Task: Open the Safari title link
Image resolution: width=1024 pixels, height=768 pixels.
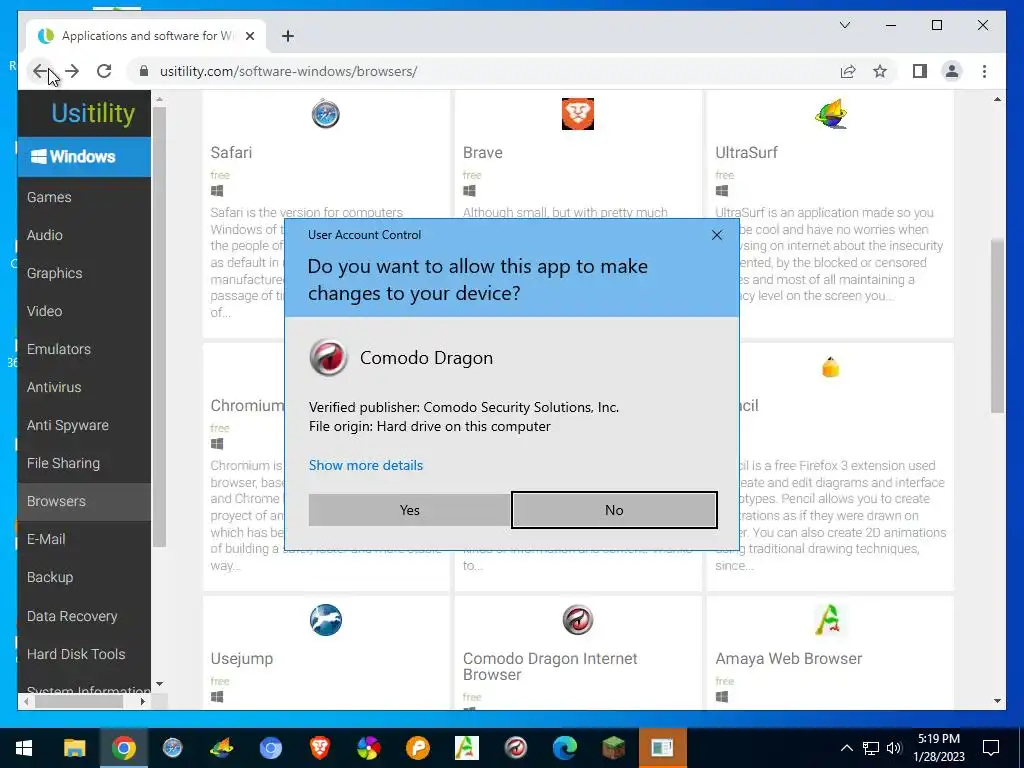Action: (231, 153)
